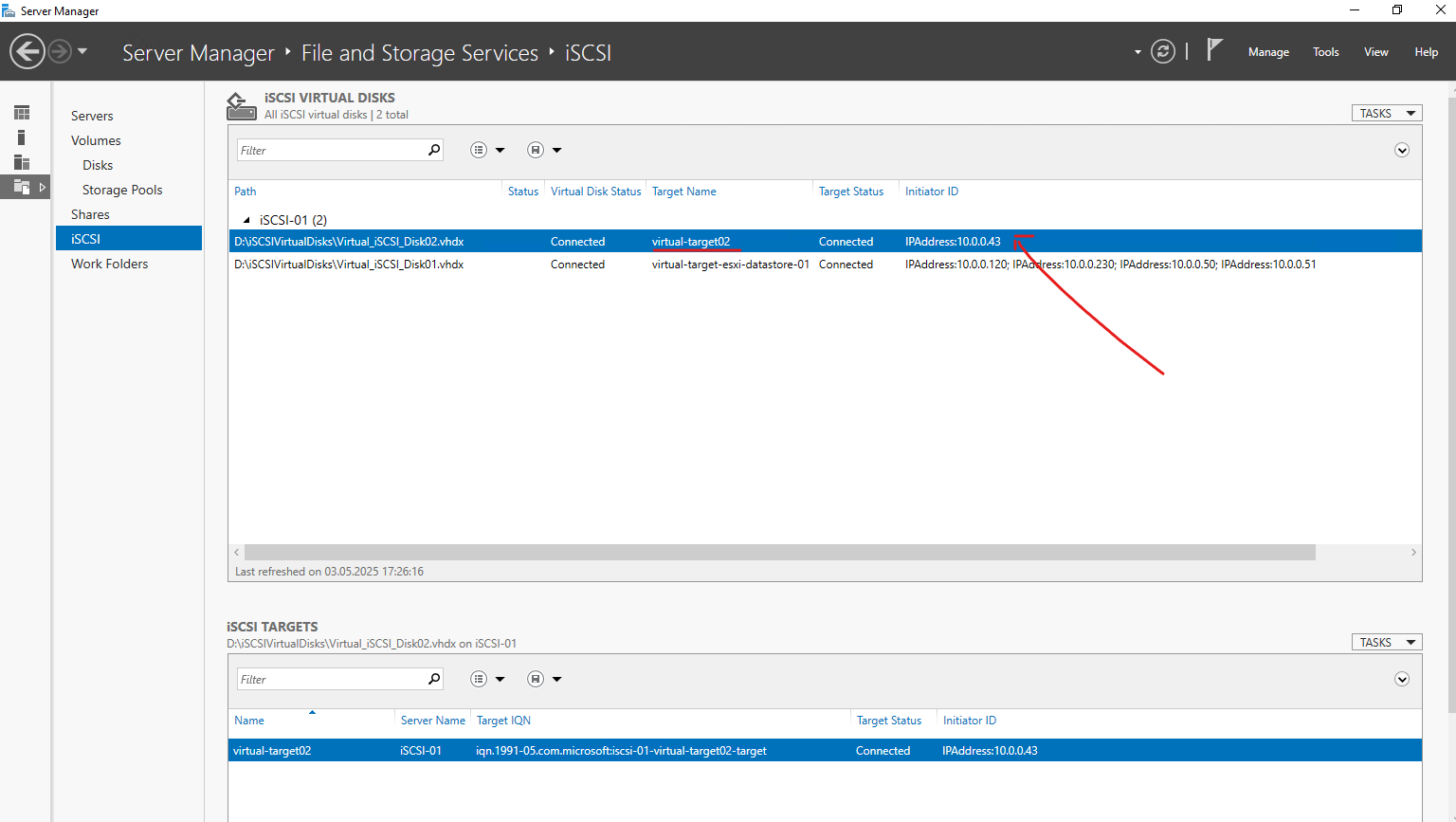
Task: Open the navigation history dropdown arrow
Action: (x=82, y=51)
